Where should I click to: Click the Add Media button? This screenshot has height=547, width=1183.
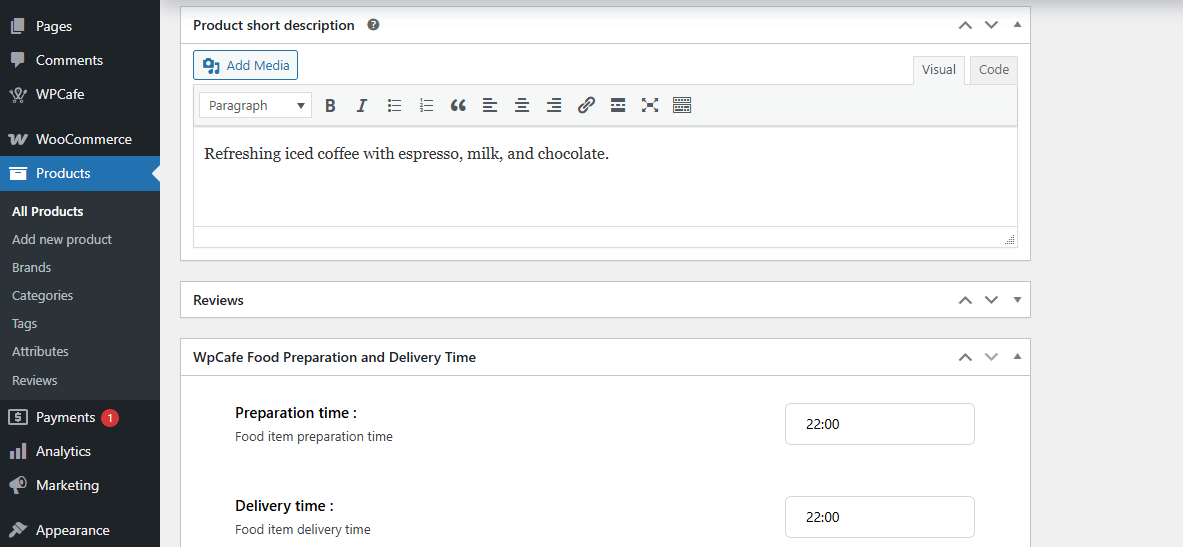[x=245, y=66]
